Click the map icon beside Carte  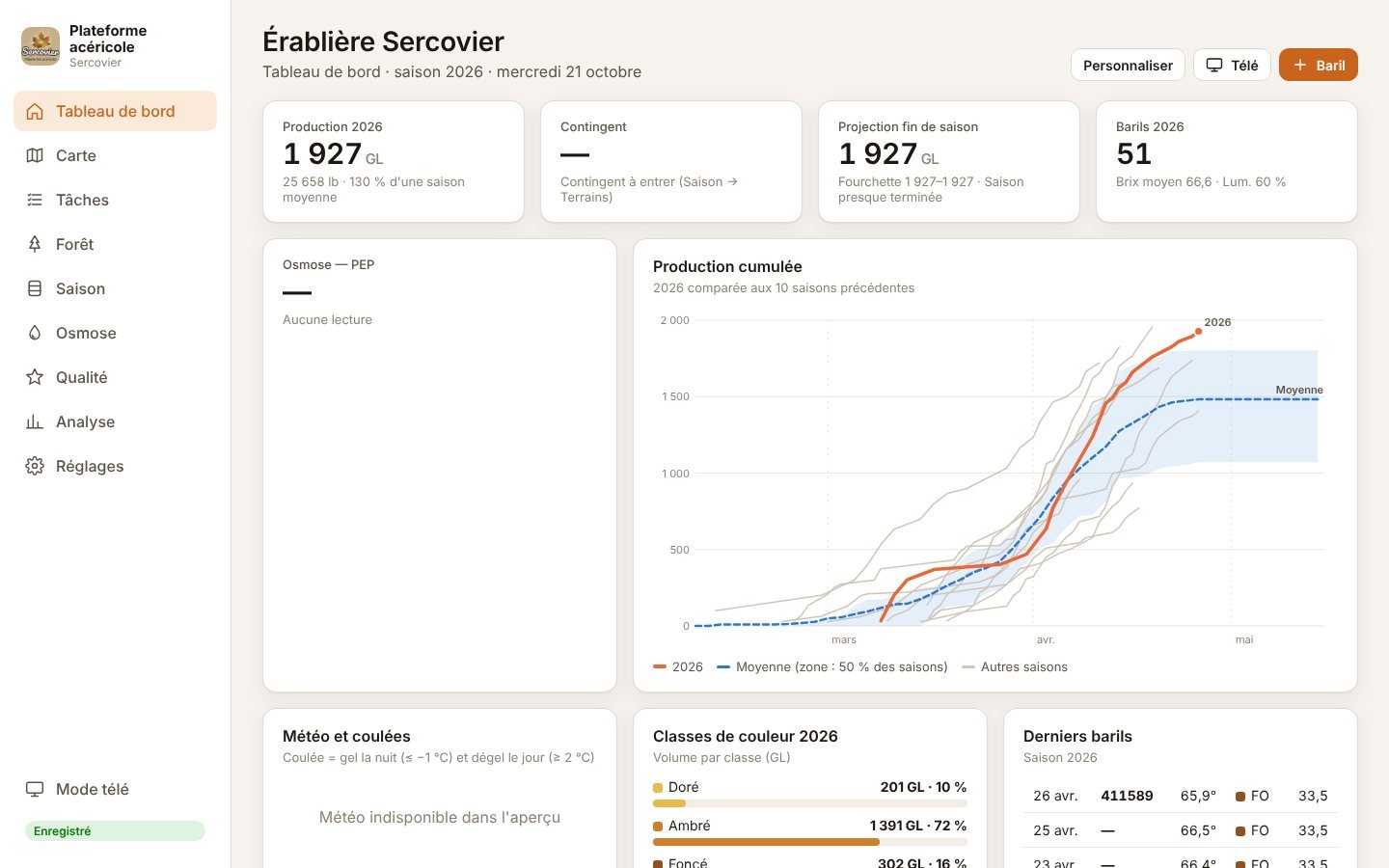[x=35, y=155]
